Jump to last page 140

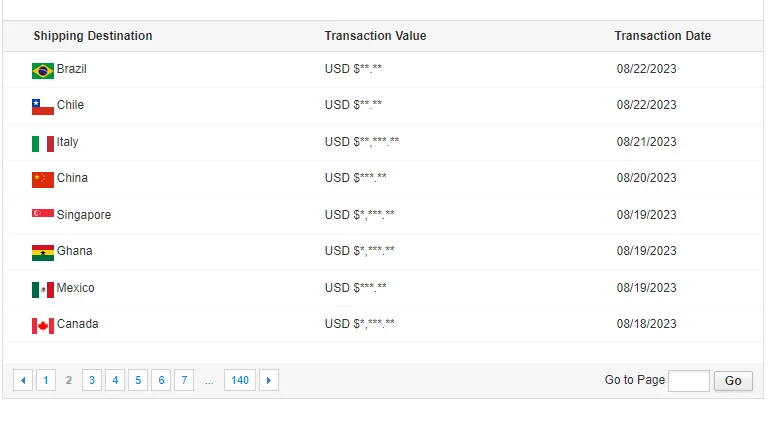(x=240, y=380)
